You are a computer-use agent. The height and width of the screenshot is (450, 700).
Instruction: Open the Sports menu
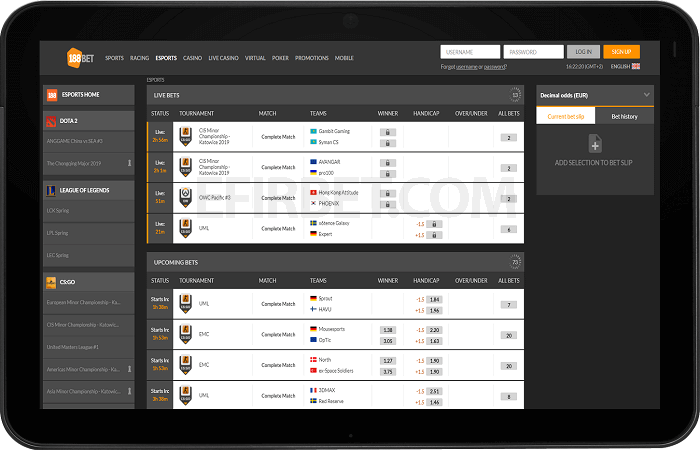point(114,58)
